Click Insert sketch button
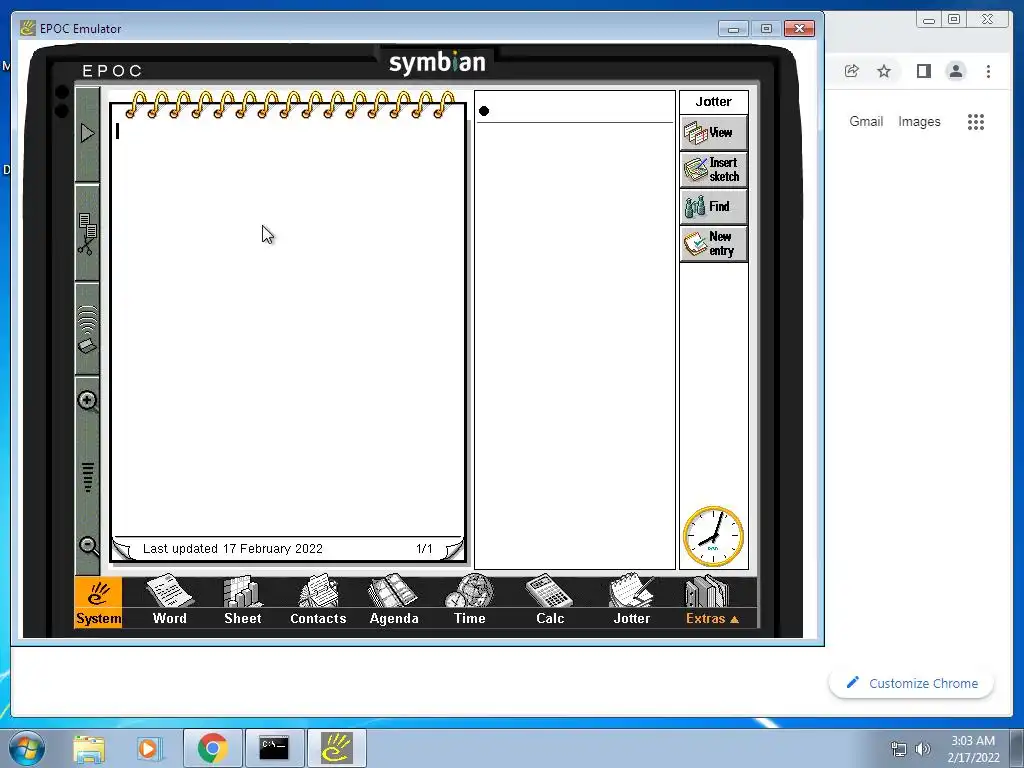 coord(714,170)
